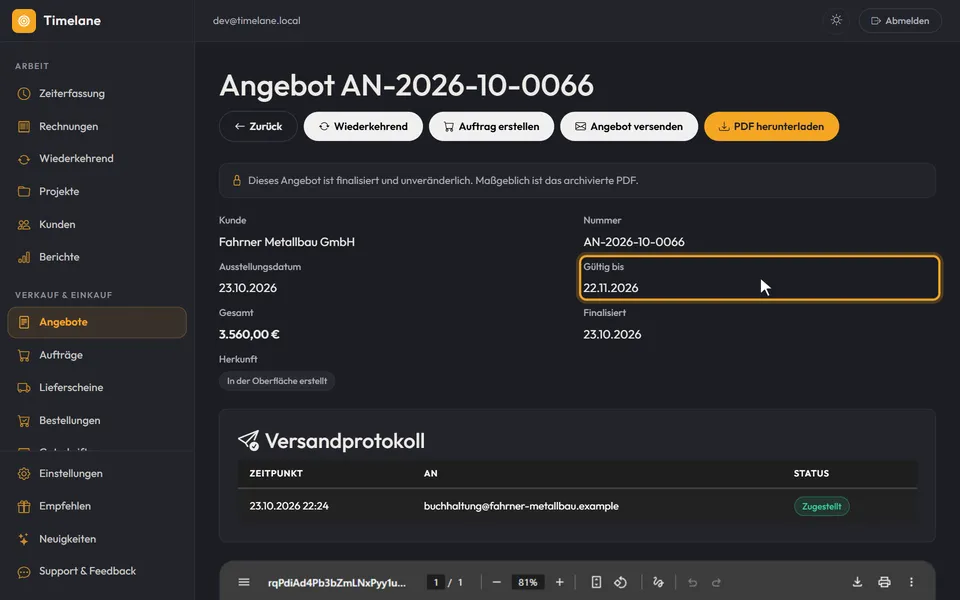
Task: Open PDF viewer more options menu
Action: [x=911, y=582]
